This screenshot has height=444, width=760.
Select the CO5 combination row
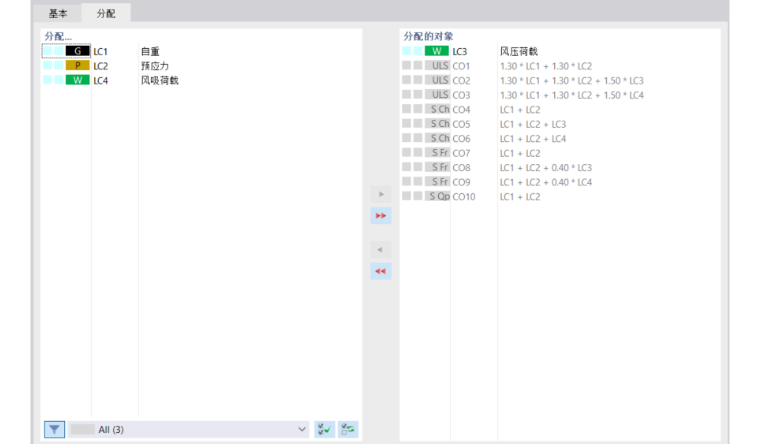coord(560,124)
